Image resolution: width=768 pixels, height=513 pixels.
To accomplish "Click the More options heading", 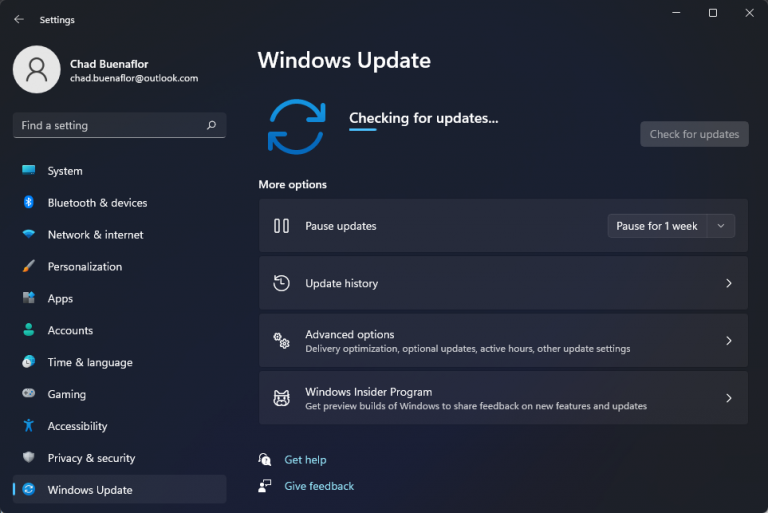I will [292, 184].
